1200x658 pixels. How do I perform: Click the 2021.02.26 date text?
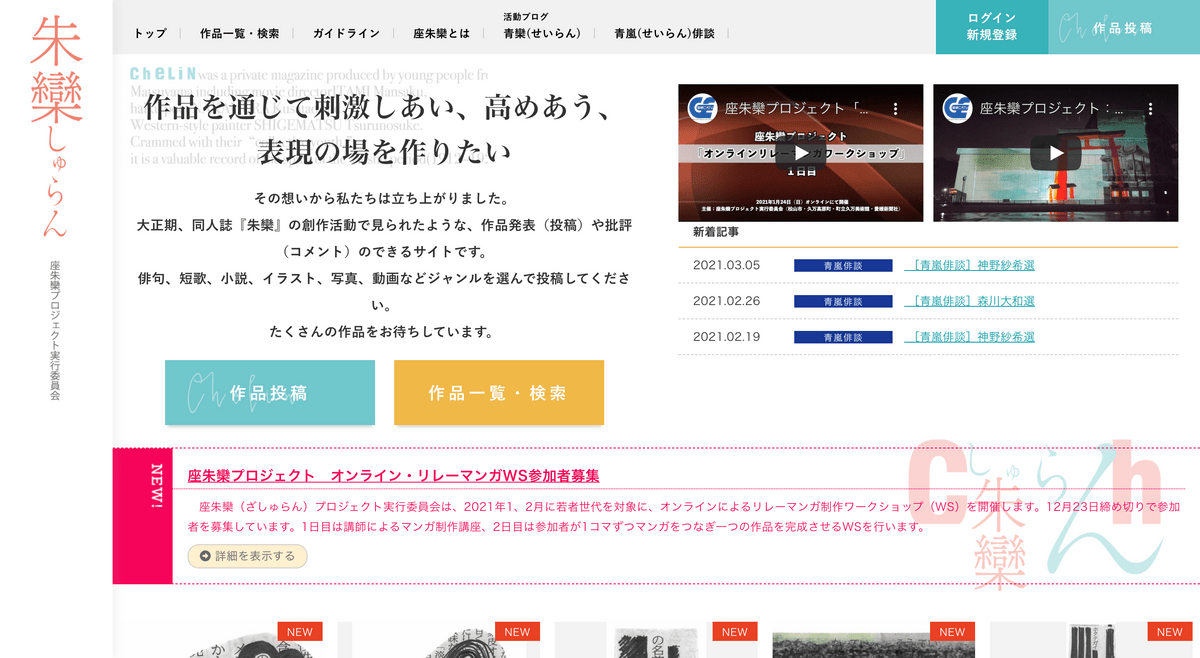point(726,301)
